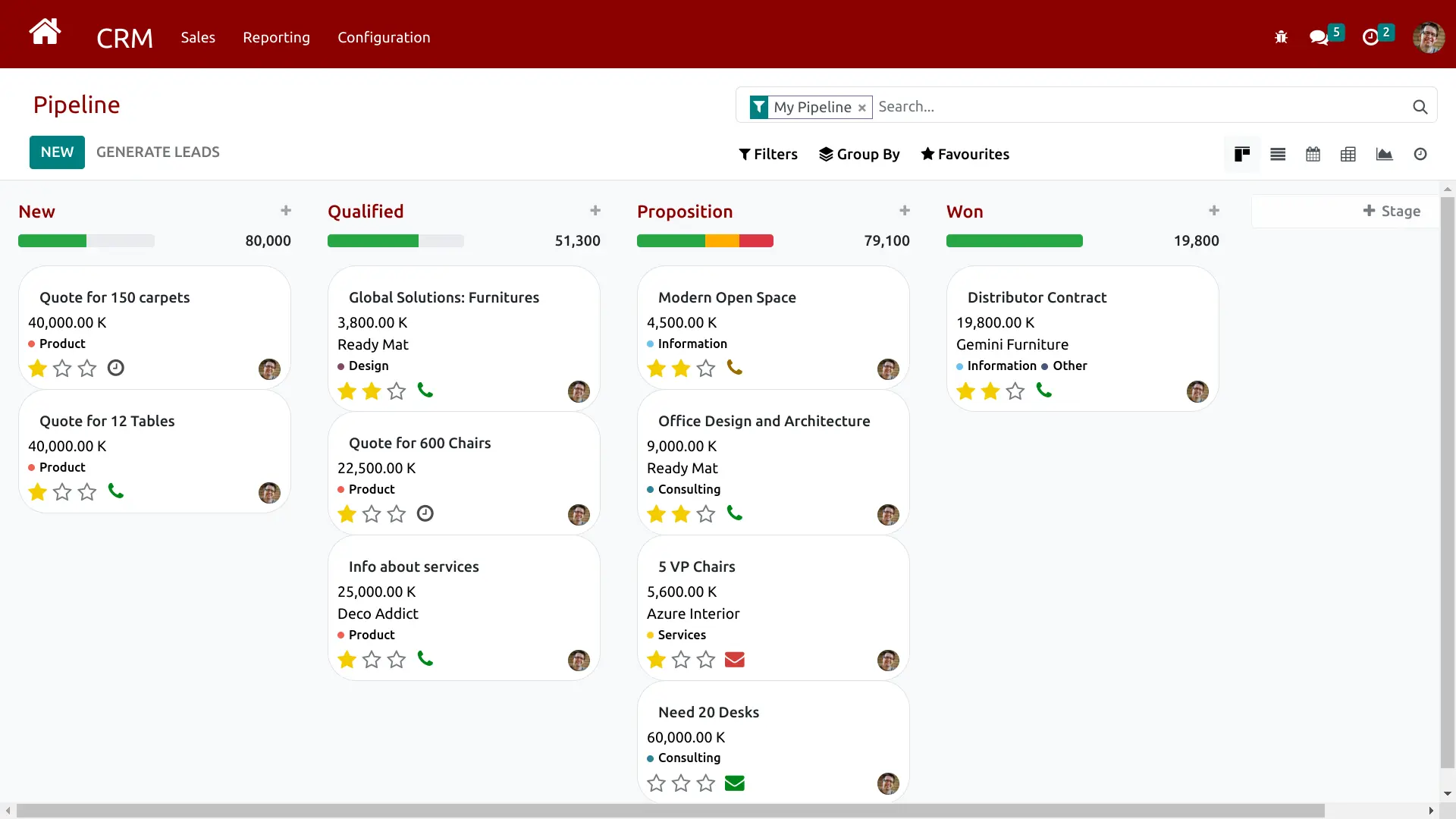The height and width of the screenshot is (819, 1456).
Task: Open the home menu icon
Action: [x=45, y=33]
